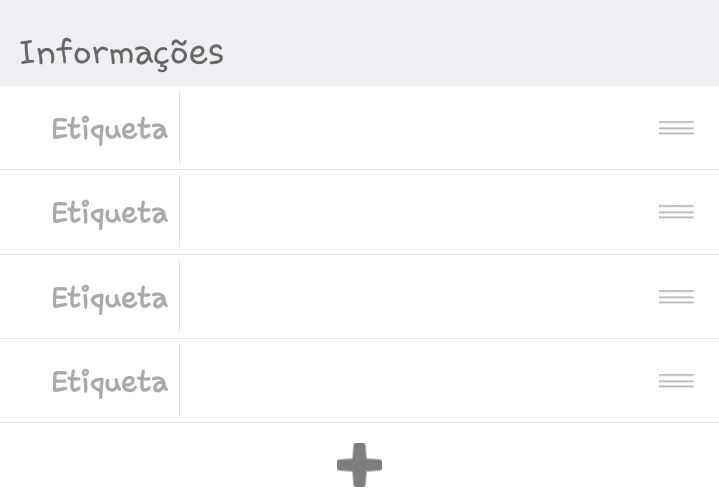Click the divider beside the first Etiqueta
This screenshot has width=719, height=503.
click(x=179, y=127)
